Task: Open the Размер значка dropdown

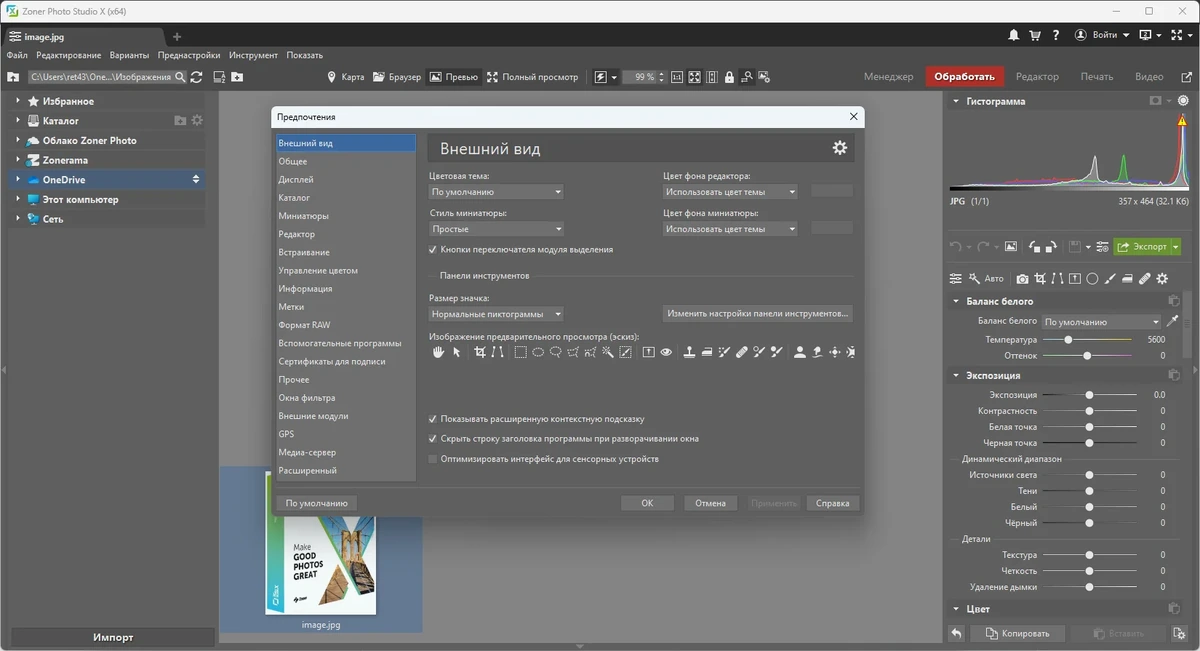Action: (x=496, y=314)
